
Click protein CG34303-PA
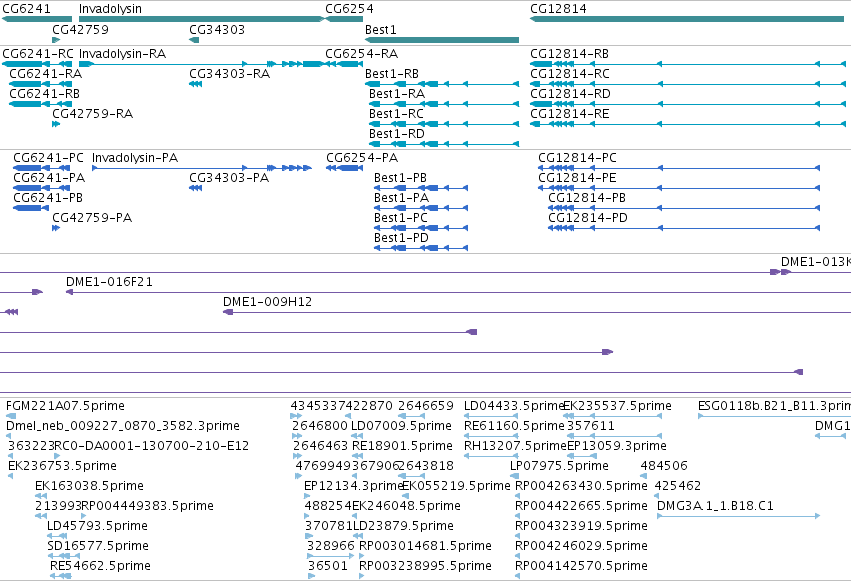[229, 178]
